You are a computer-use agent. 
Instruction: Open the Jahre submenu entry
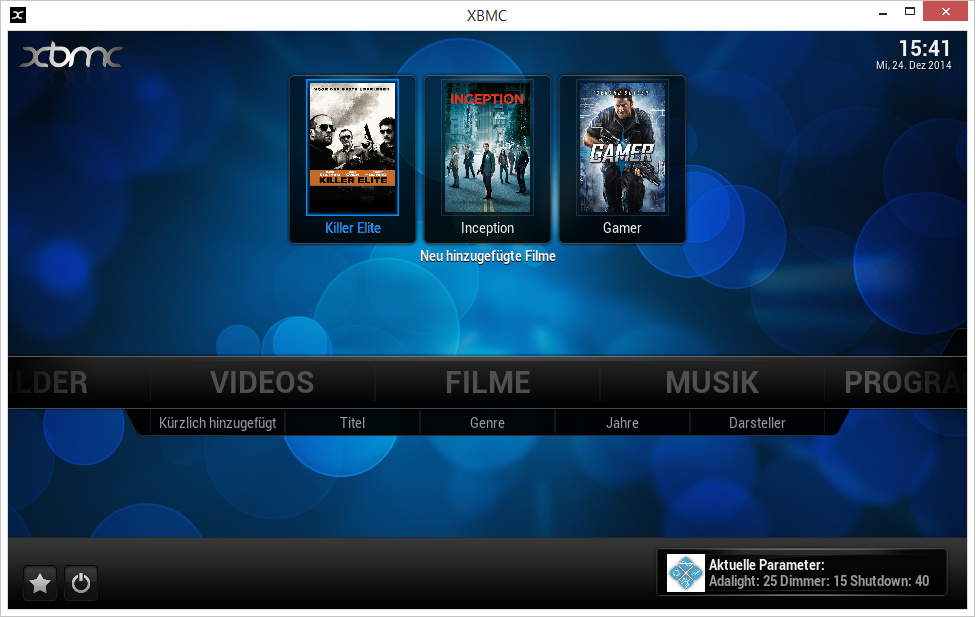tap(622, 423)
